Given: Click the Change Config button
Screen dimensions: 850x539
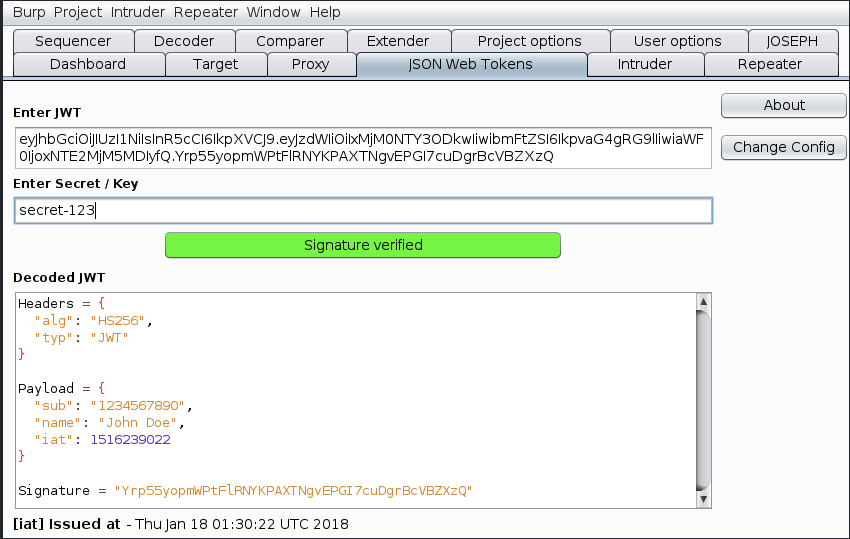Looking at the screenshot, I should (784, 147).
